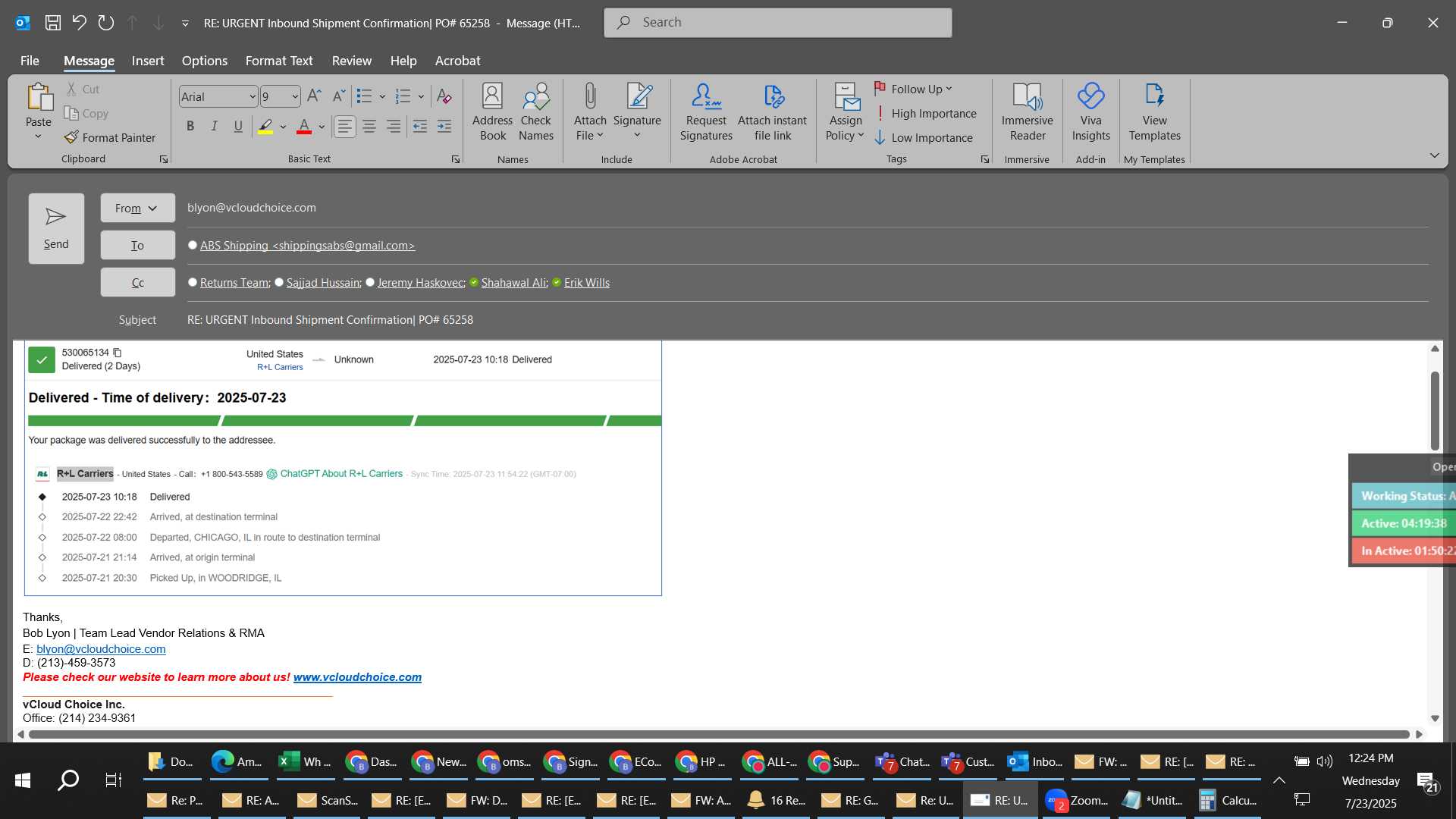Expand text highlight color options arrow

283,127
